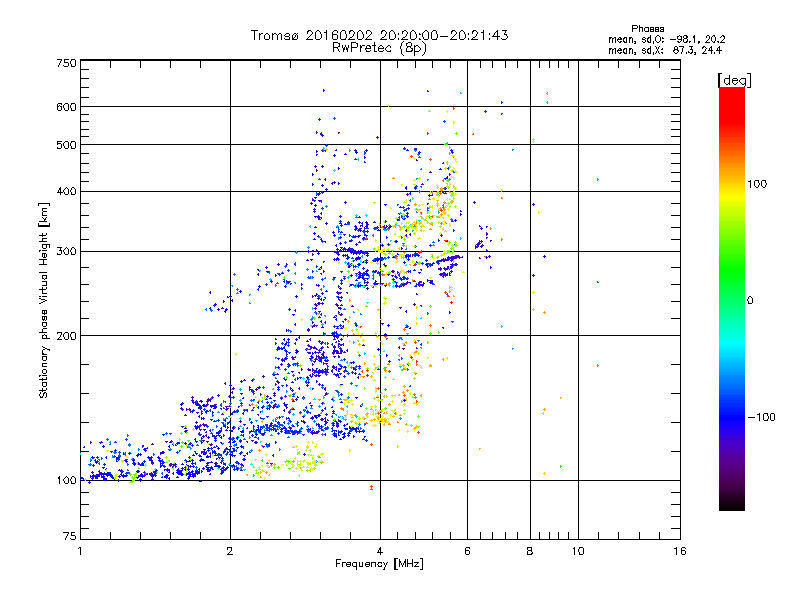Click the y-axis tick label '300'
The image size is (800, 600).
[66, 252]
